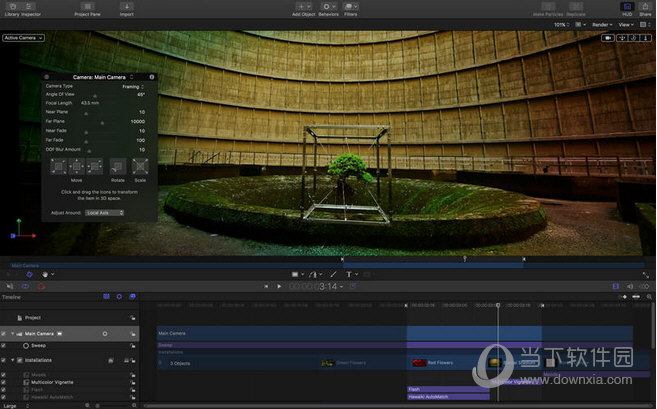
Task: Use the pan 3D view tool
Action: coord(623,38)
